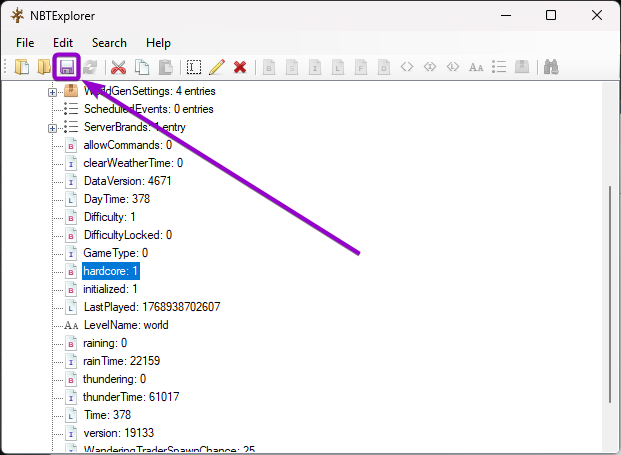Select the thunderTime: 61017 tag
This screenshot has height=455, width=621.
(x=131, y=397)
